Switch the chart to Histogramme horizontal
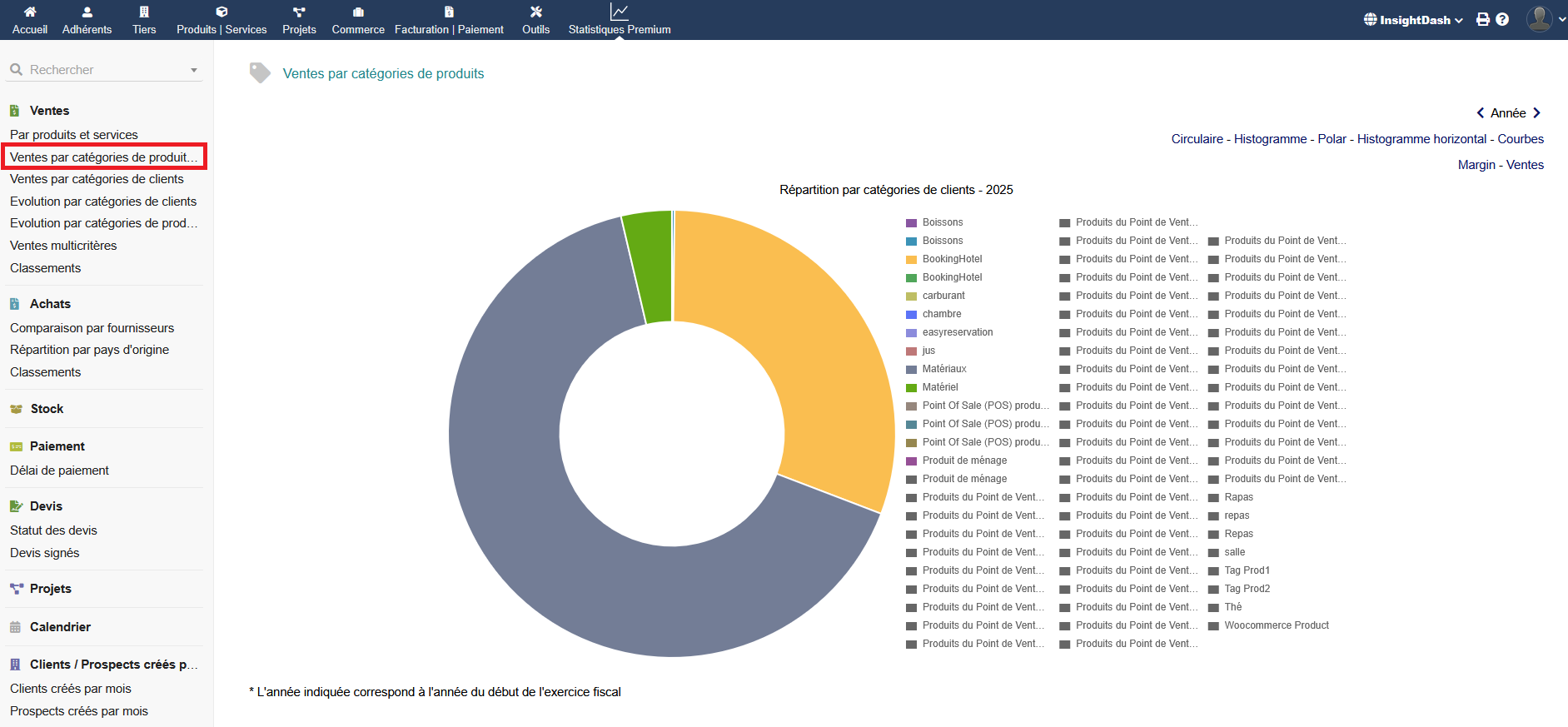 [1421, 139]
